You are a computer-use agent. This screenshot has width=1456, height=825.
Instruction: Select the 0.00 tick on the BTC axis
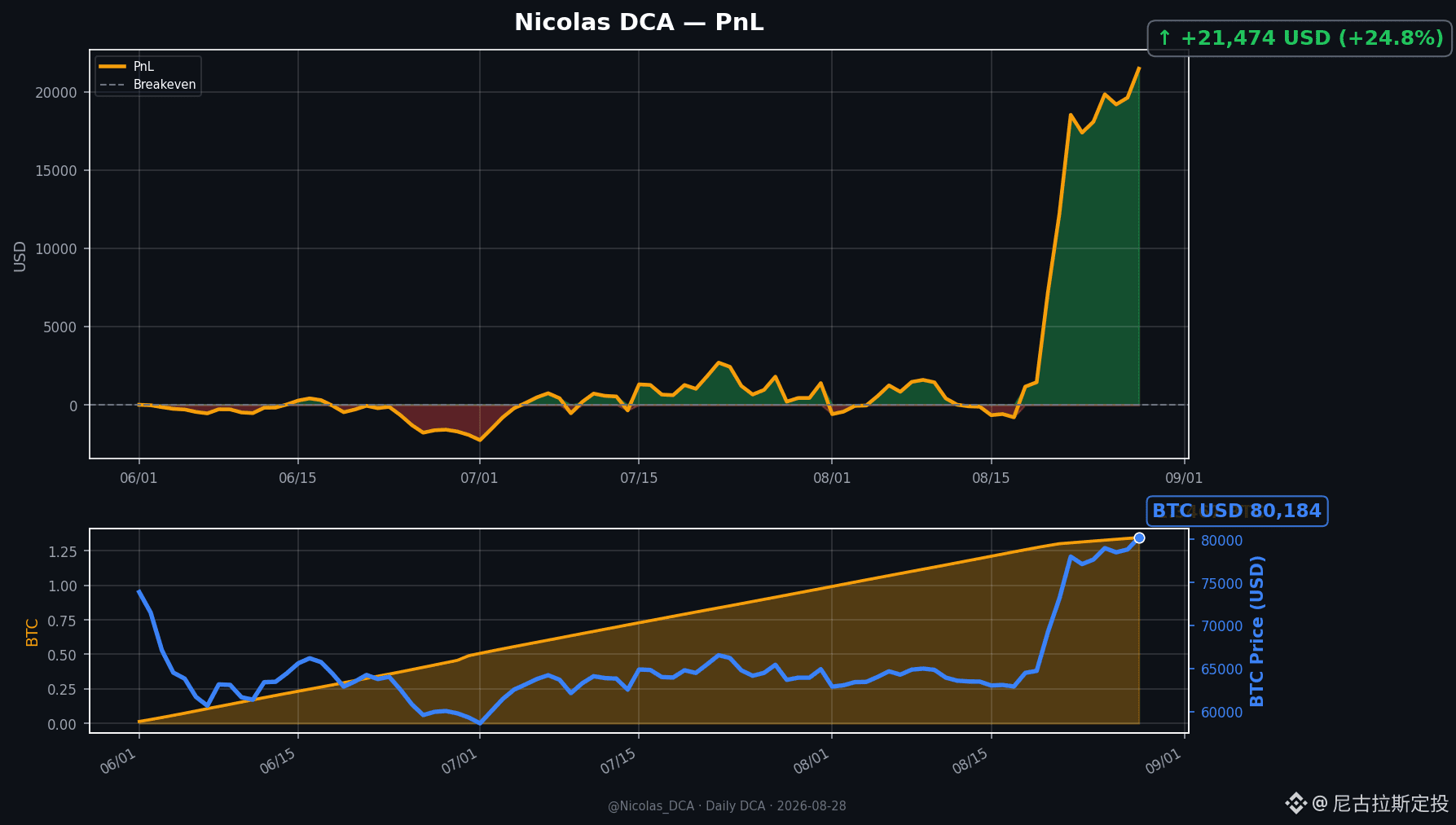tap(63, 725)
